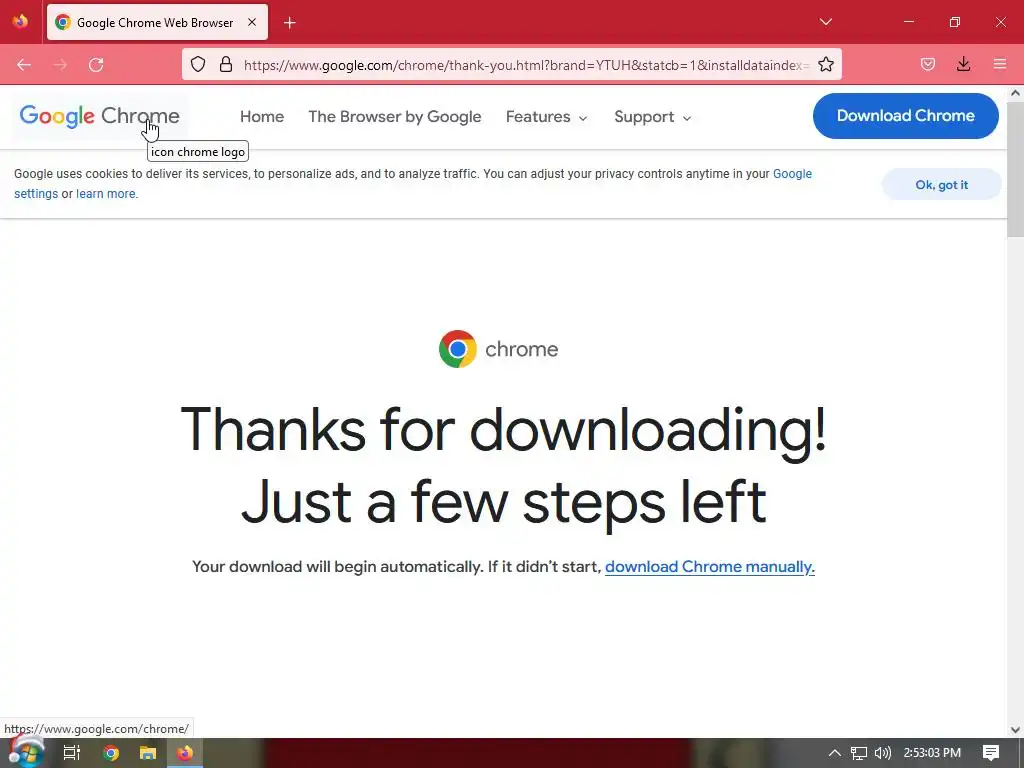Expand the Features dropdown menu
Screen dimensions: 1024x768
pyautogui.click(x=547, y=117)
